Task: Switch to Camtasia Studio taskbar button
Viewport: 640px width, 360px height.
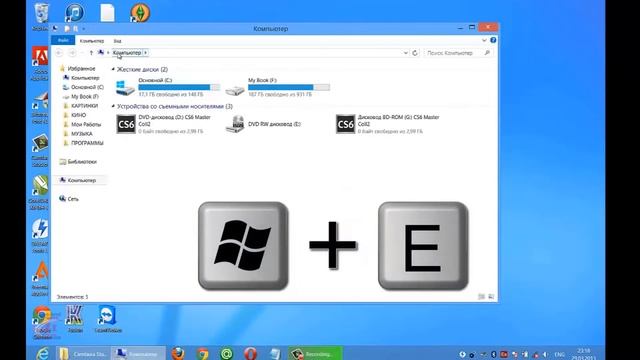Action: point(83,353)
